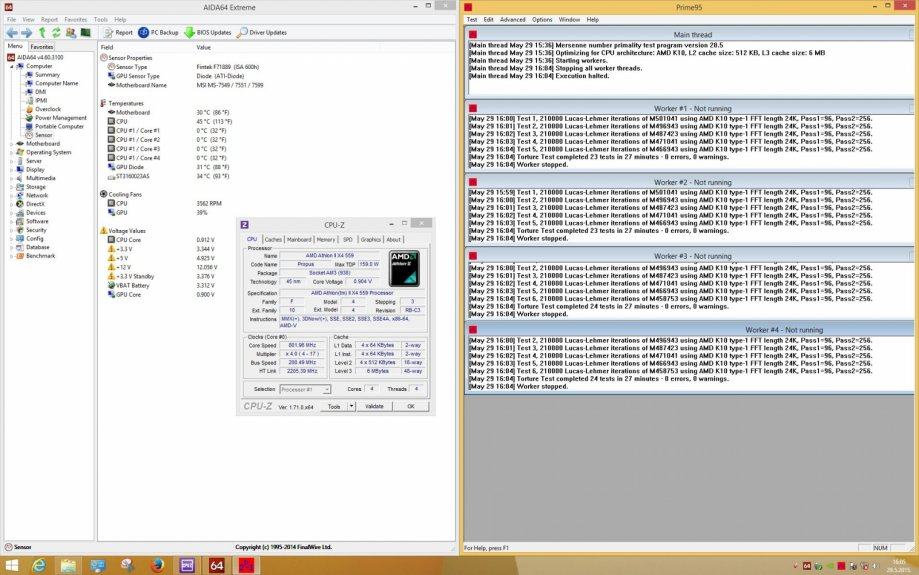Click the Worker #1 title bar icon
The width and height of the screenshot is (919, 575).
pyautogui.click(x=473, y=108)
